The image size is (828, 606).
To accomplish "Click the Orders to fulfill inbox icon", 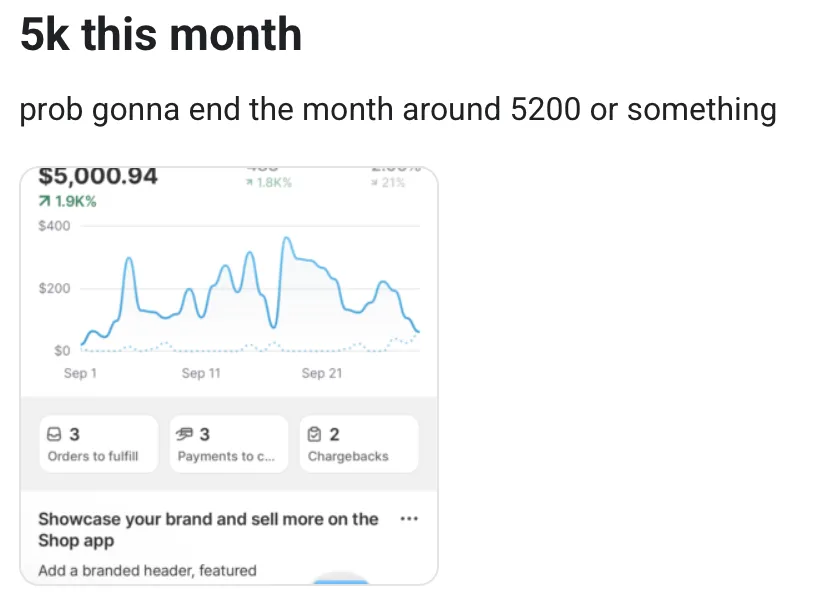I will (54, 434).
